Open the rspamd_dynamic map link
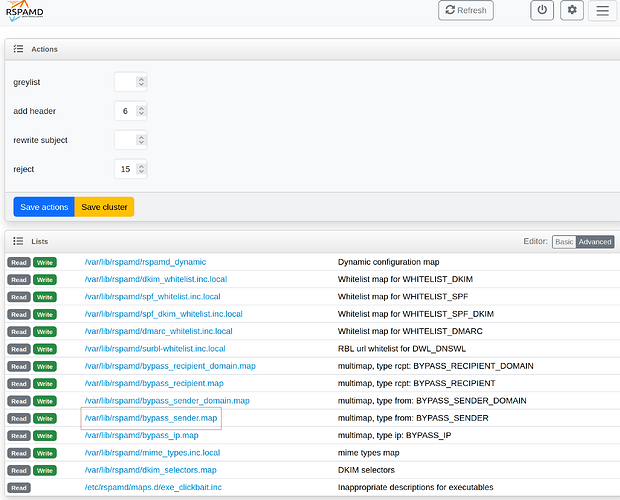Image resolution: width=620 pixels, height=500 pixels. [145, 262]
